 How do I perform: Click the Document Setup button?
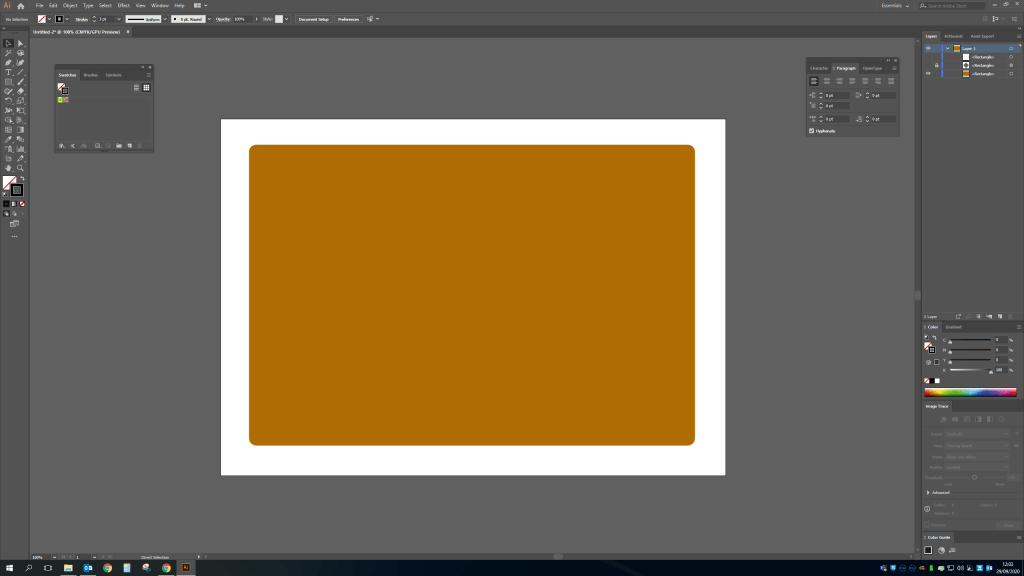(x=313, y=19)
